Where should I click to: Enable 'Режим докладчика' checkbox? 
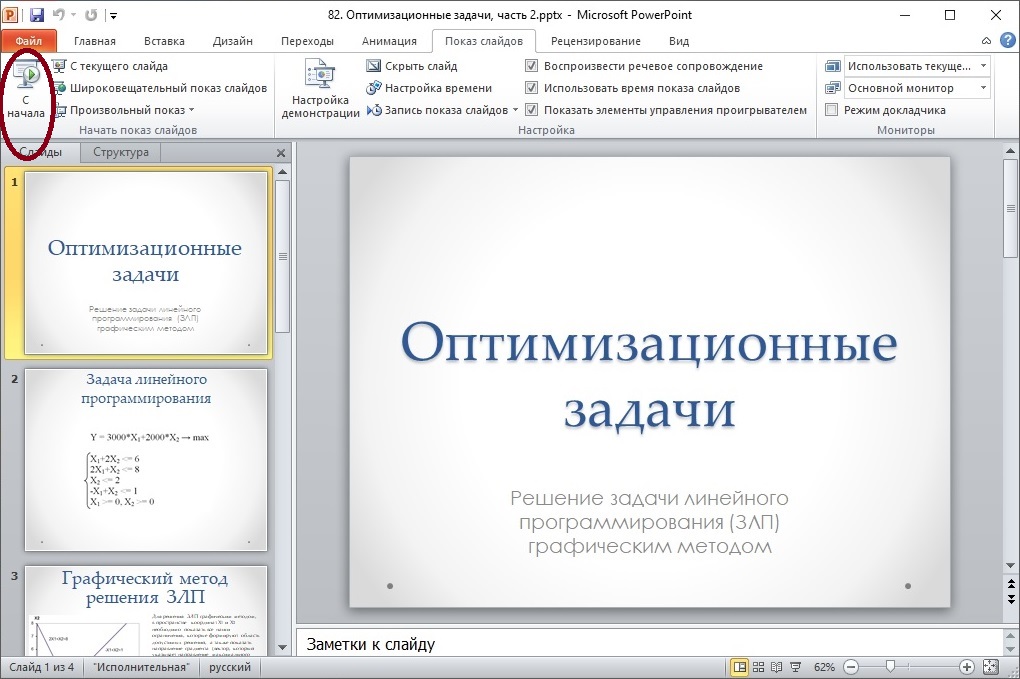click(831, 110)
